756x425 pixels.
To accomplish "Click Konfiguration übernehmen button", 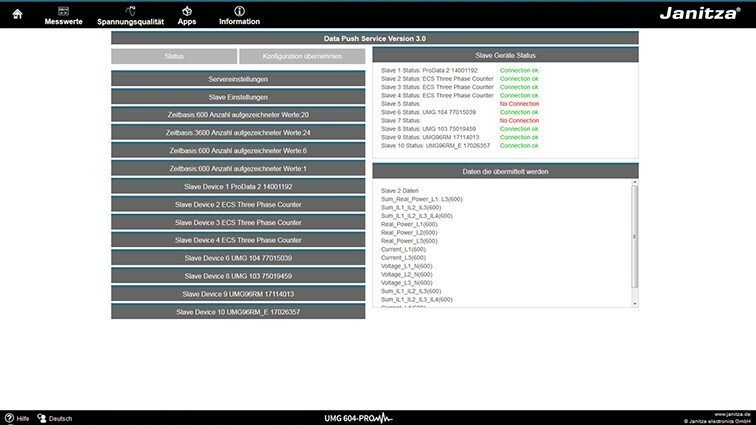I will [303, 57].
